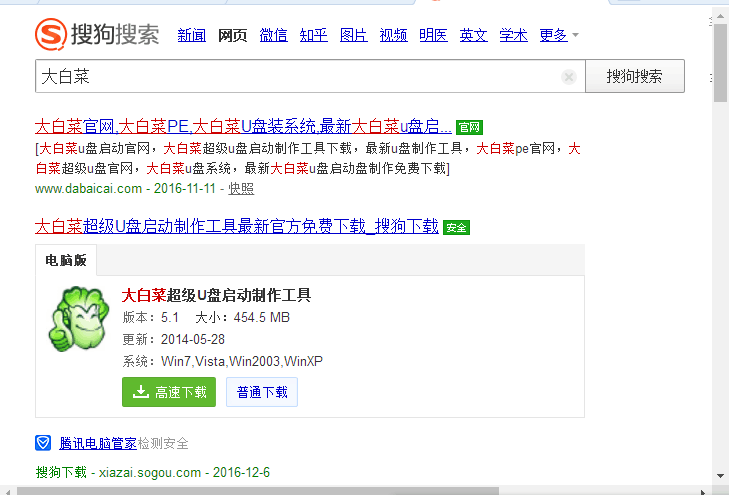Screen dimensions: 729x495
Task: Open the 微信 search category
Action: click(273, 35)
